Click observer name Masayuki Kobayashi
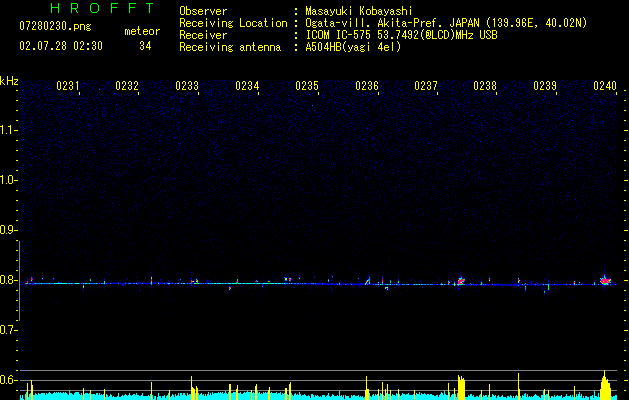 point(359,11)
